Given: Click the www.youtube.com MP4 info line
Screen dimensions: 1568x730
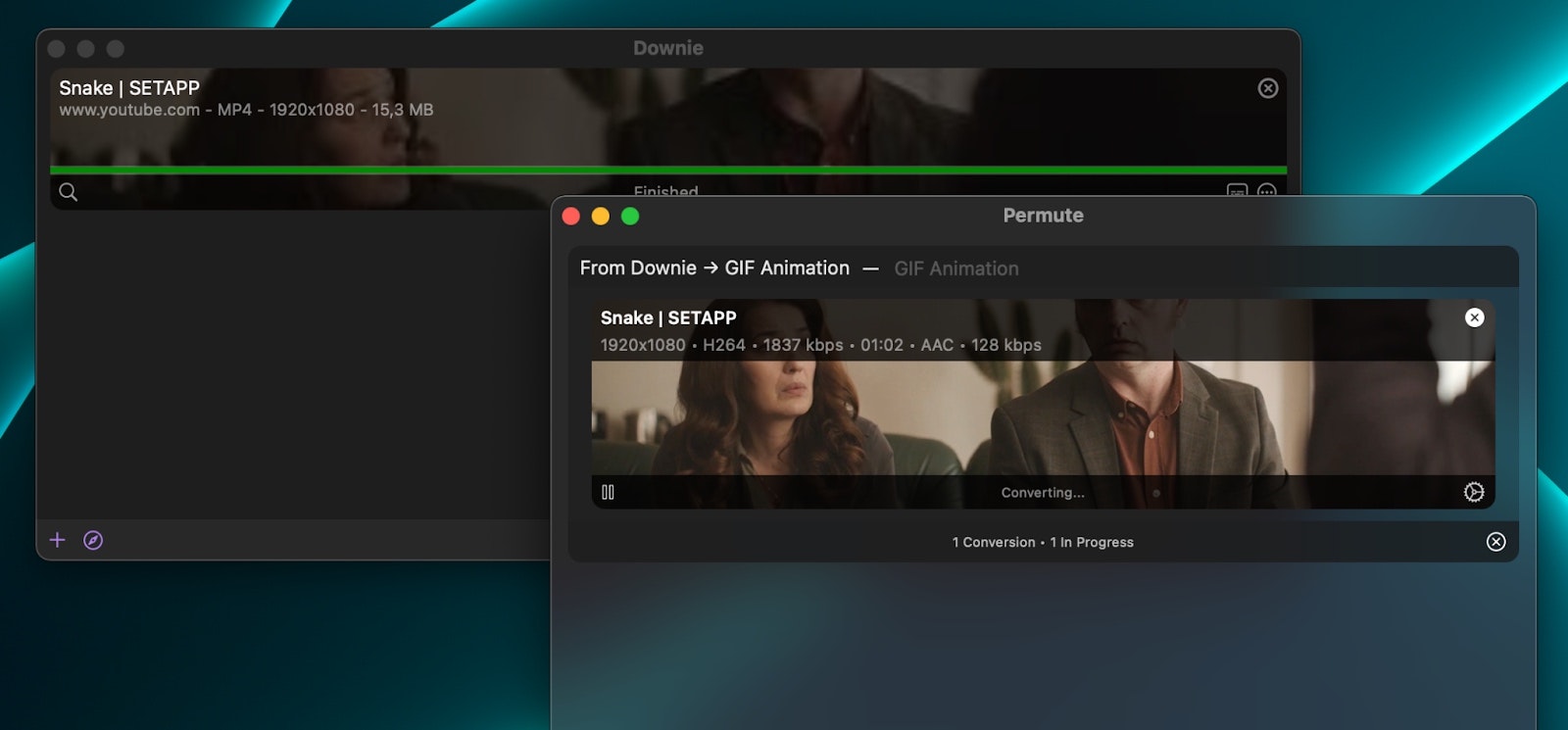Looking at the screenshot, I should (246, 110).
